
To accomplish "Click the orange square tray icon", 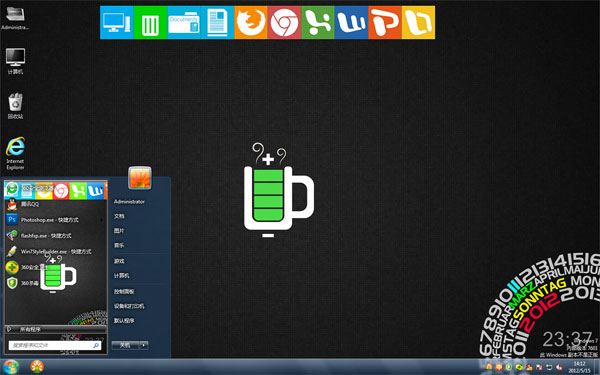I will coord(499,367).
